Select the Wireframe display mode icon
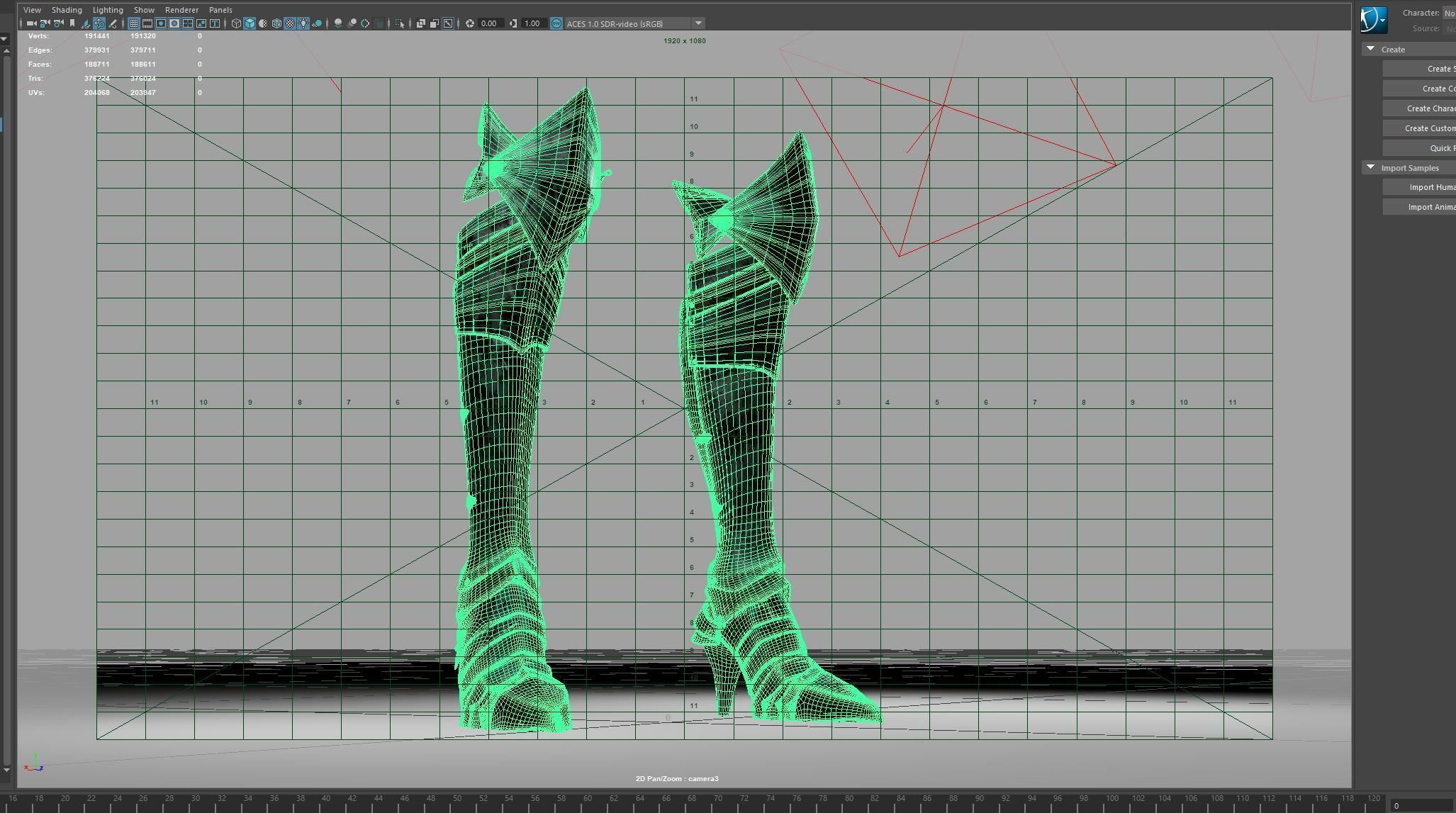The width and height of the screenshot is (1456, 813). pos(237,23)
